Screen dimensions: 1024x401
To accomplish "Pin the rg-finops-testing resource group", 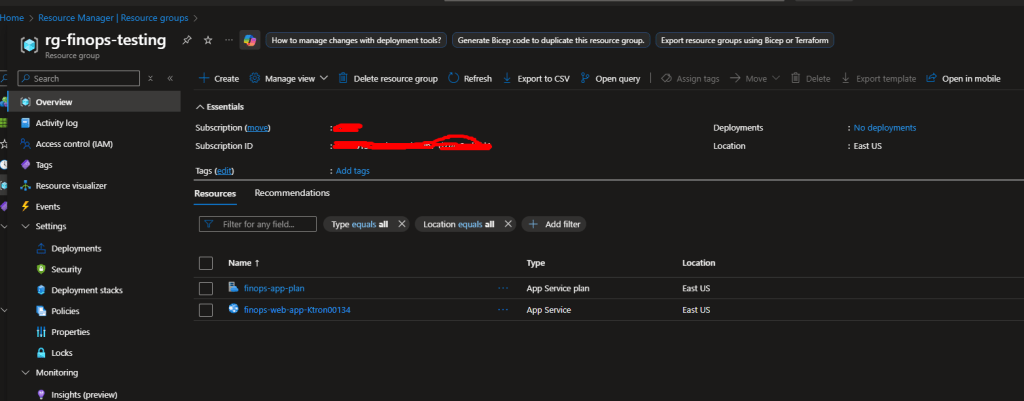I will coord(187,40).
